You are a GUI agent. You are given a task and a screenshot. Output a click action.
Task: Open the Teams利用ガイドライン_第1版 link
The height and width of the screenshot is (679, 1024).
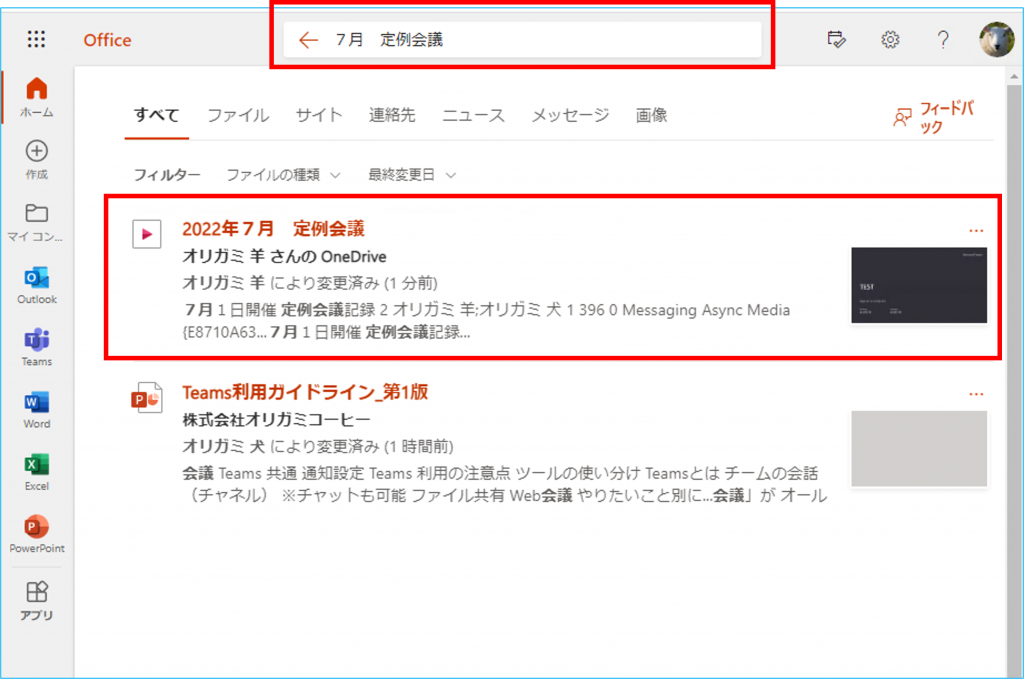[305, 392]
